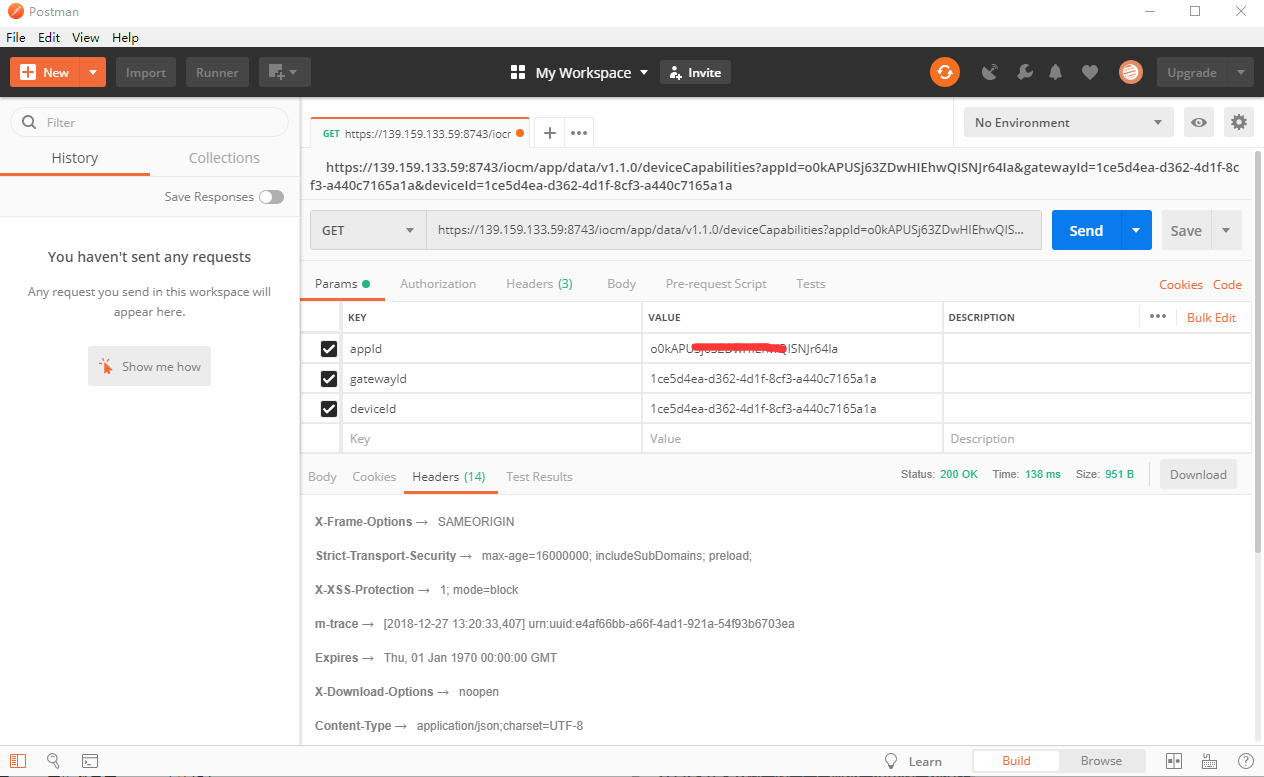Toggle Save Responses switch
The width and height of the screenshot is (1264, 777).
tap(271, 197)
